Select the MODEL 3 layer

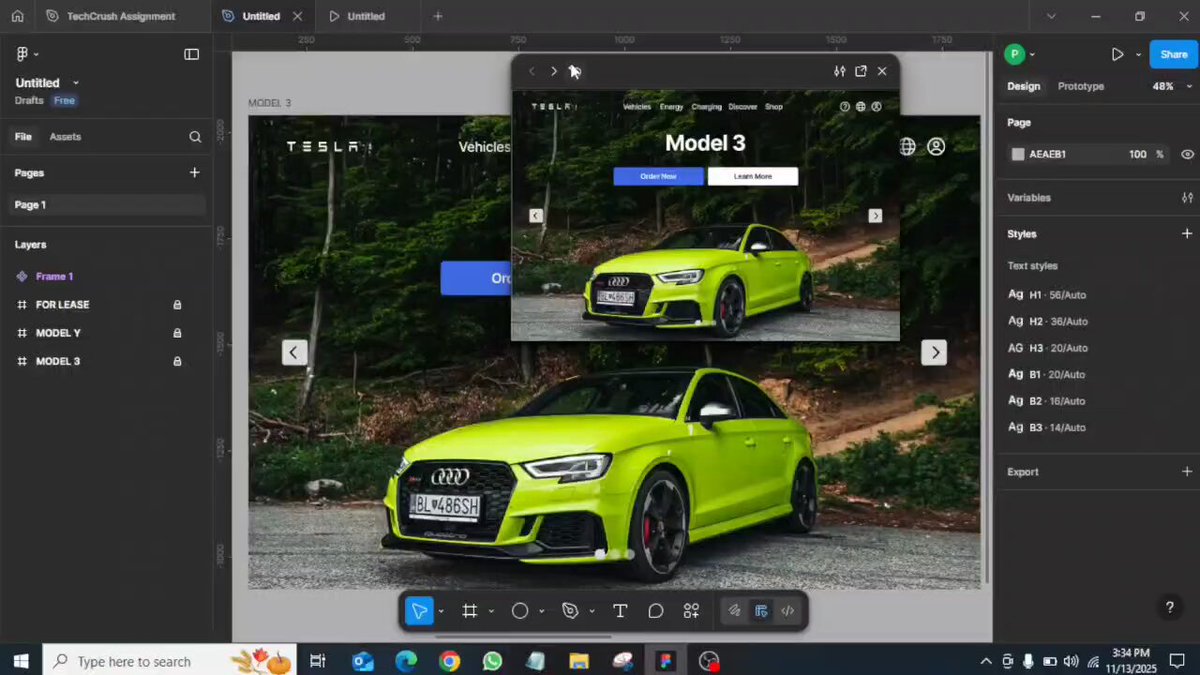click(x=58, y=361)
